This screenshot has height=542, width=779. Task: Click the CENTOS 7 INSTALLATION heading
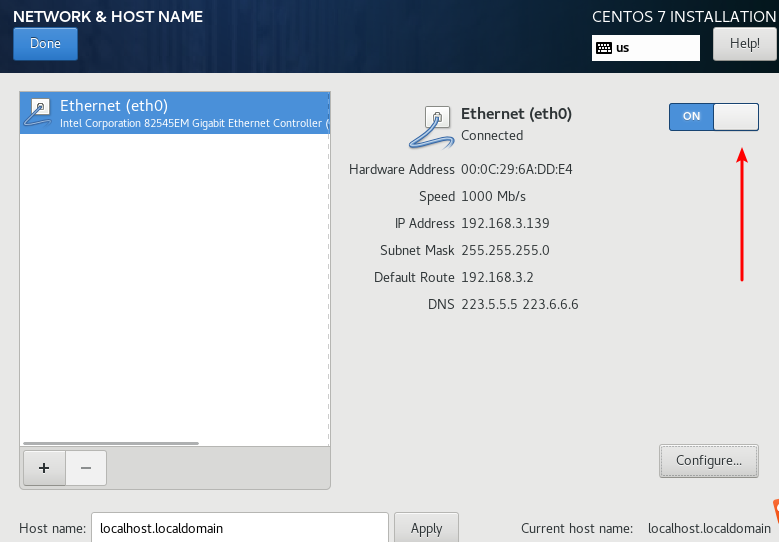[x=684, y=16]
